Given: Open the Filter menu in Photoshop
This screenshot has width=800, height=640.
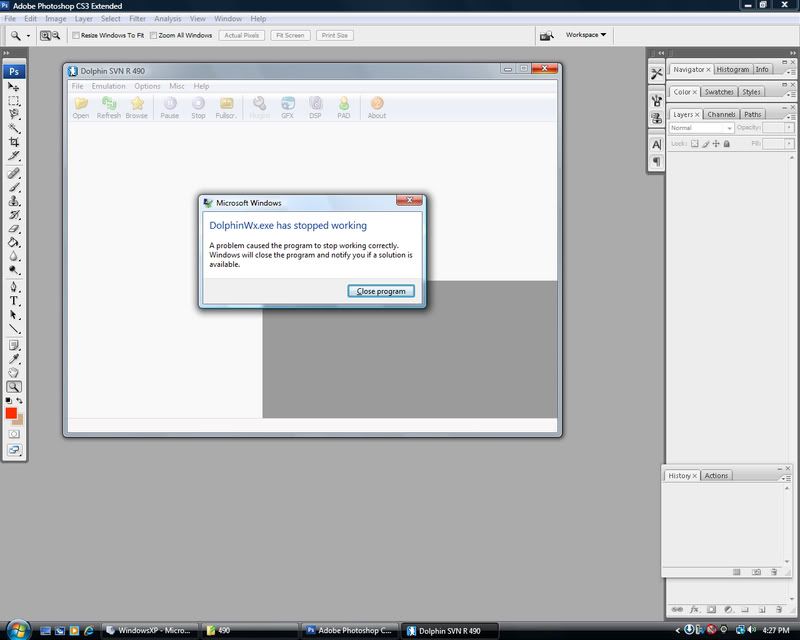Looking at the screenshot, I should (x=137, y=18).
